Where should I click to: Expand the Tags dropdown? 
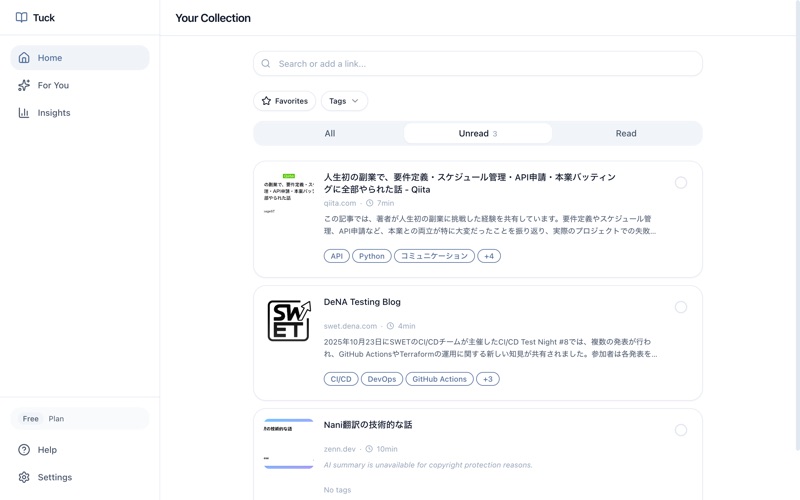click(x=344, y=101)
